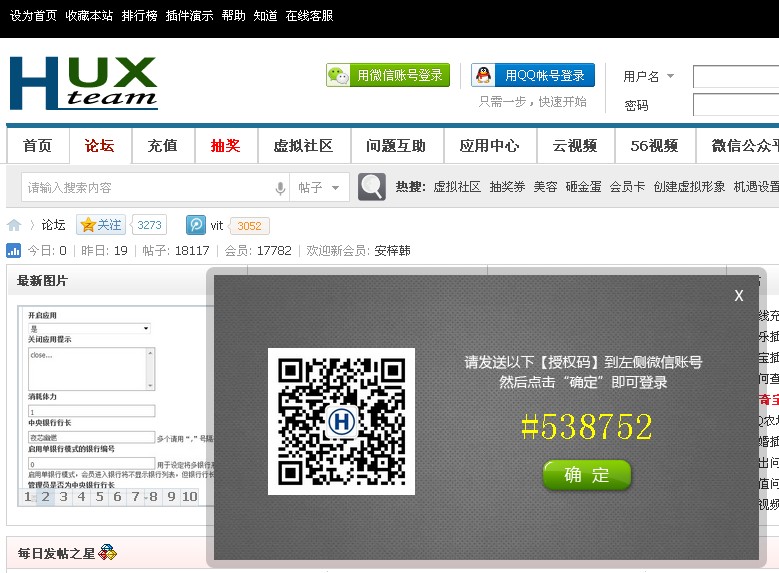
Task: Close the WeChat login popup with X
Action: click(x=739, y=296)
